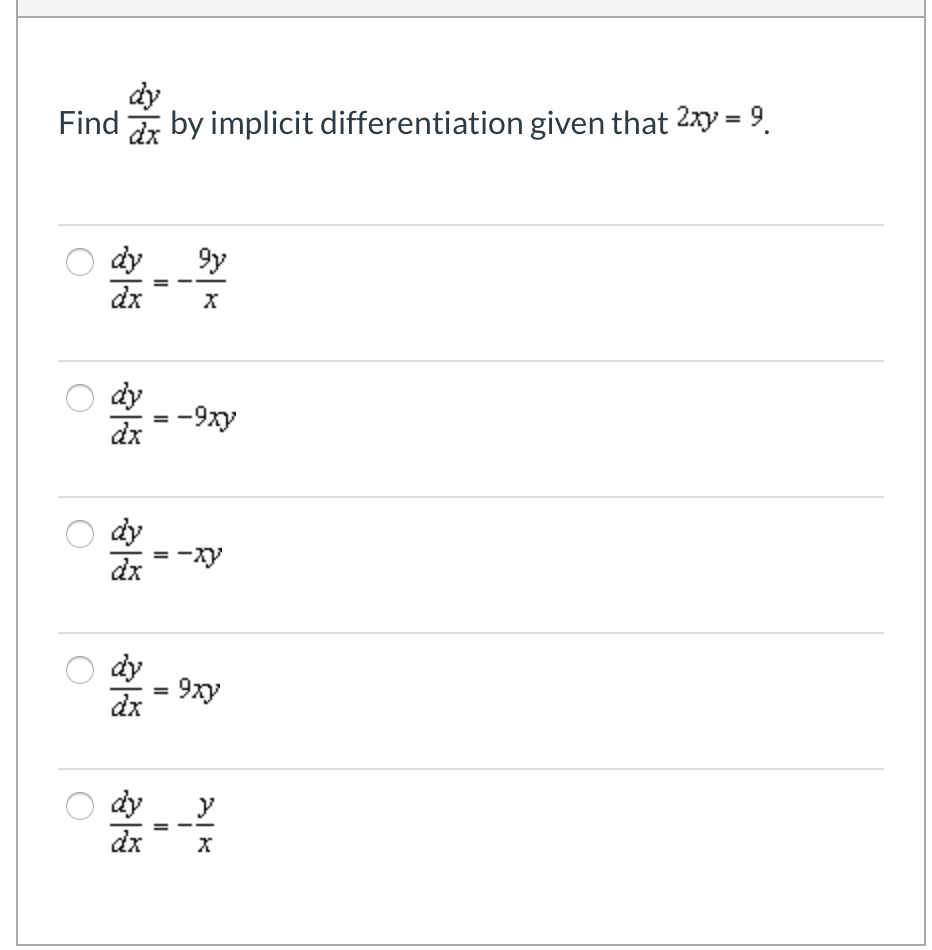This screenshot has width=932, height=950.
Task: Select the radio button for dy/dx = -9xy
Action: (x=79, y=397)
